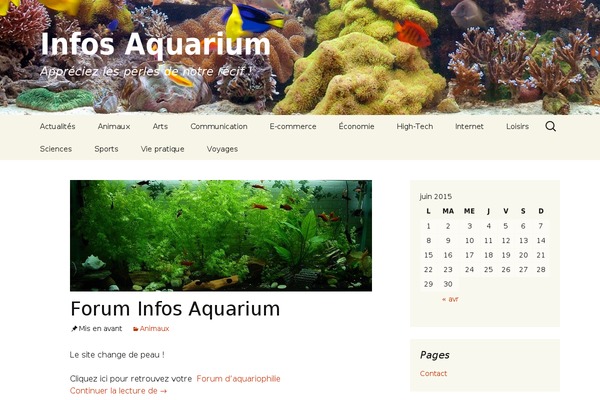Navigate to the Voyages section
The image size is (600, 400).
(222, 149)
